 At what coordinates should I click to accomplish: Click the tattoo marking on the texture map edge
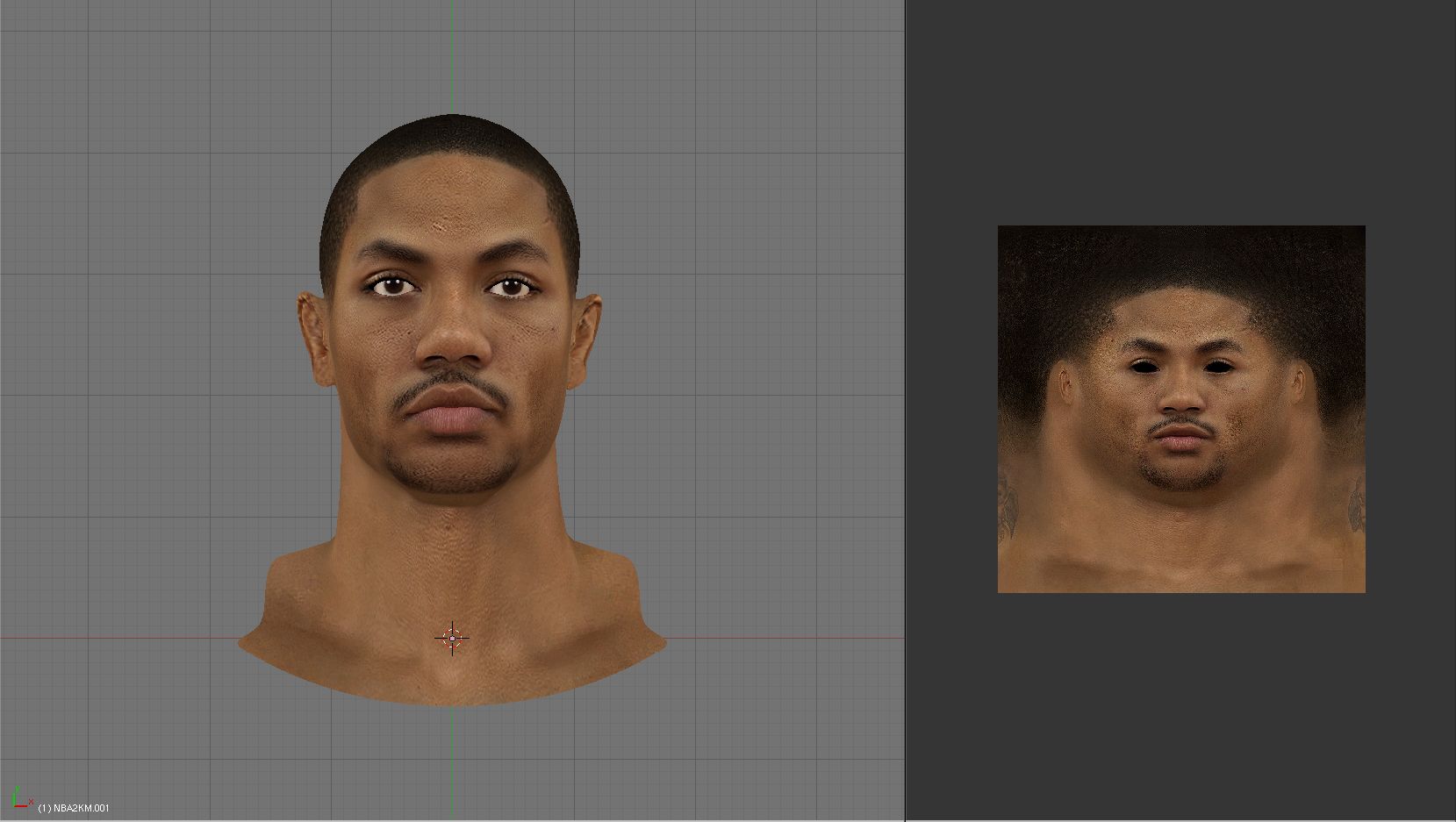coord(1356,504)
